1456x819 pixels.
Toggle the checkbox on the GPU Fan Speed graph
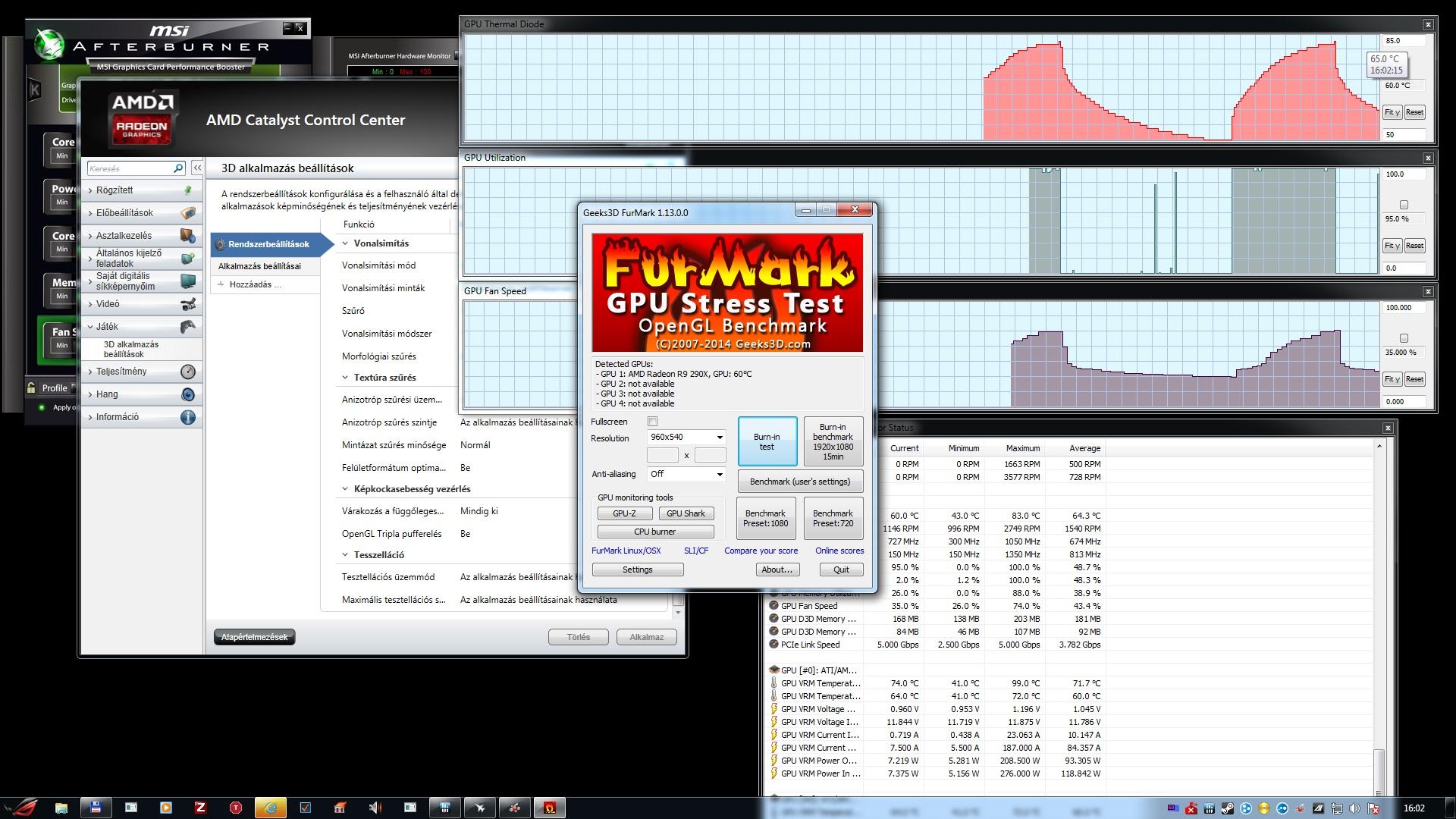(x=1404, y=338)
